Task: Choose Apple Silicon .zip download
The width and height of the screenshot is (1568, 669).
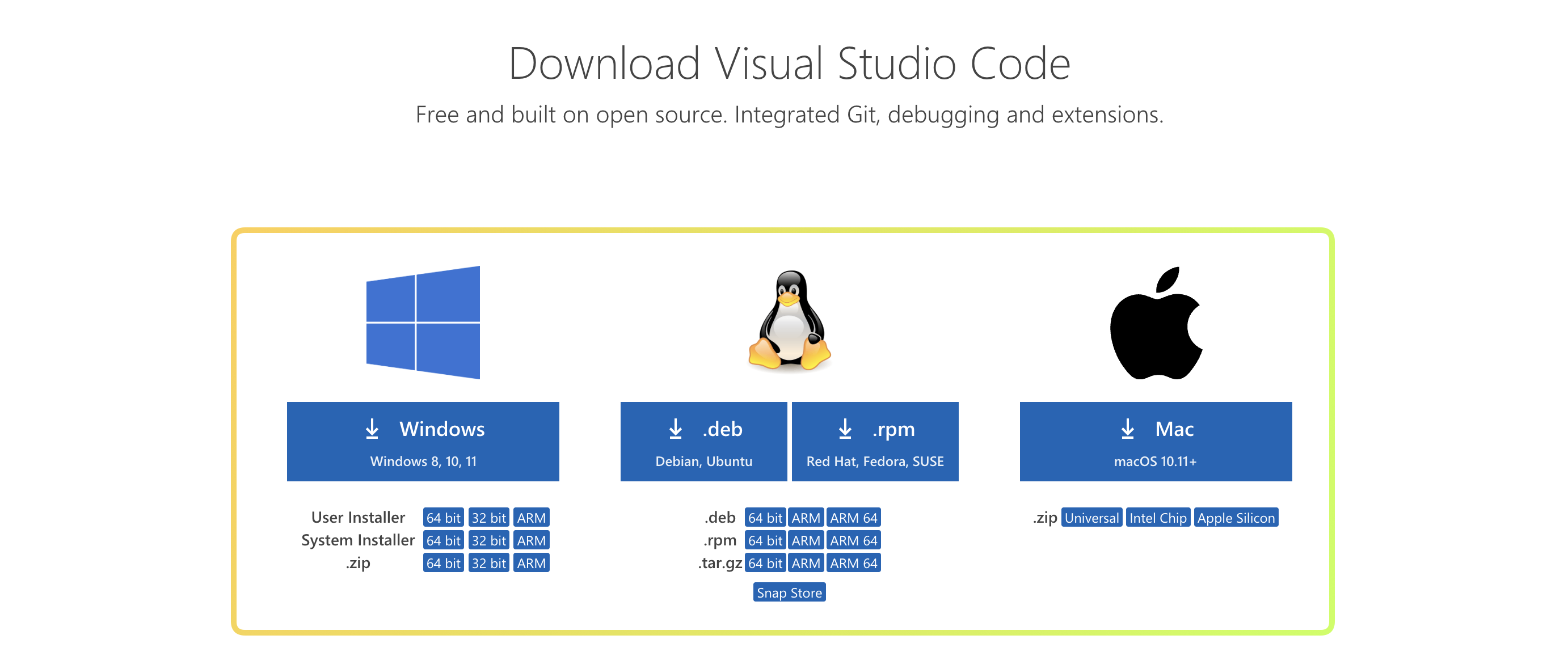Action: point(1236,518)
